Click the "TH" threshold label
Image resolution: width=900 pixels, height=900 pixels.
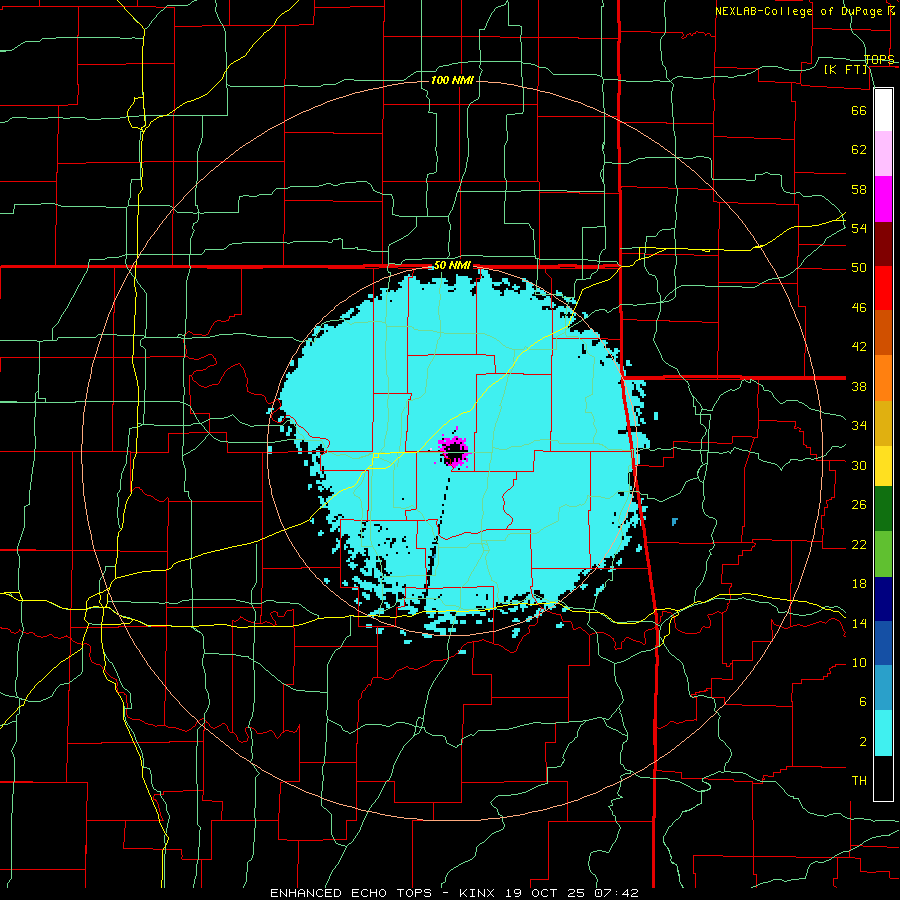click(x=859, y=781)
